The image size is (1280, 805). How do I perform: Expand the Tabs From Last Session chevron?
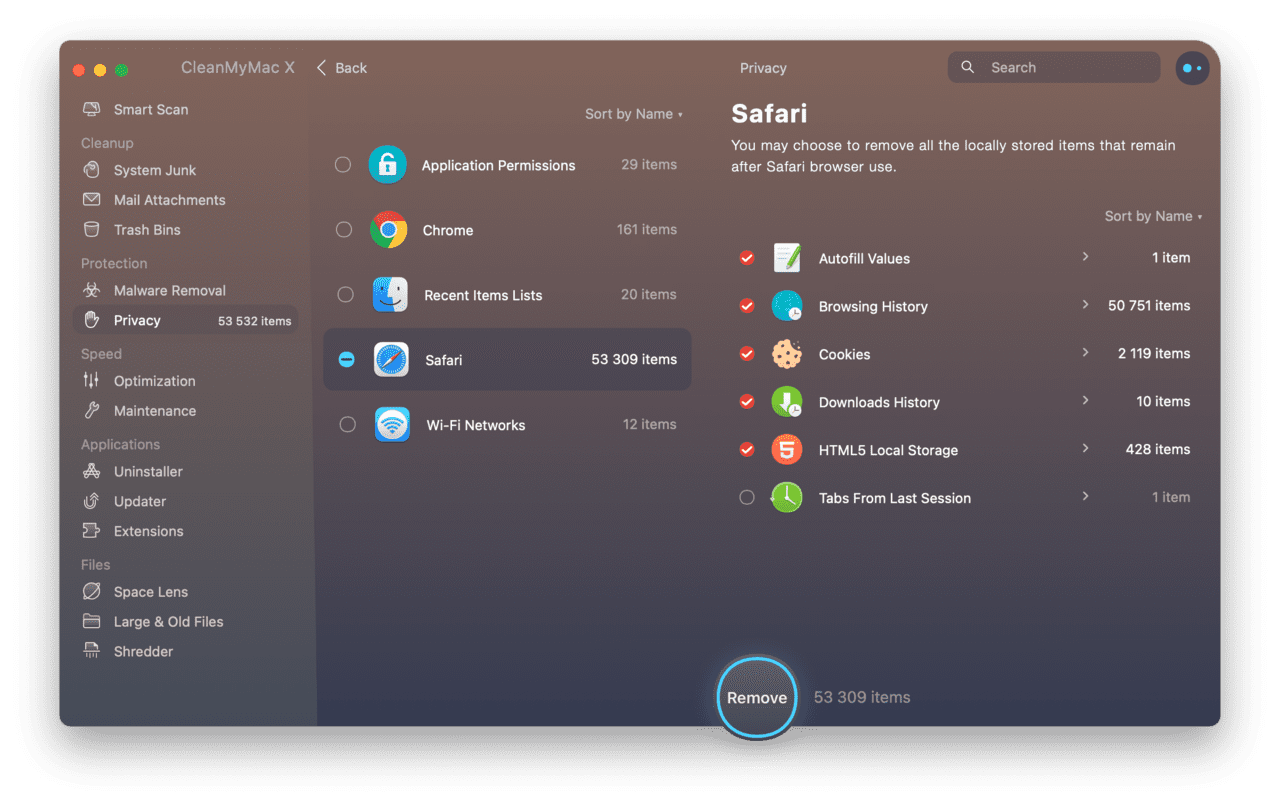pyautogui.click(x=1085, y=497)
